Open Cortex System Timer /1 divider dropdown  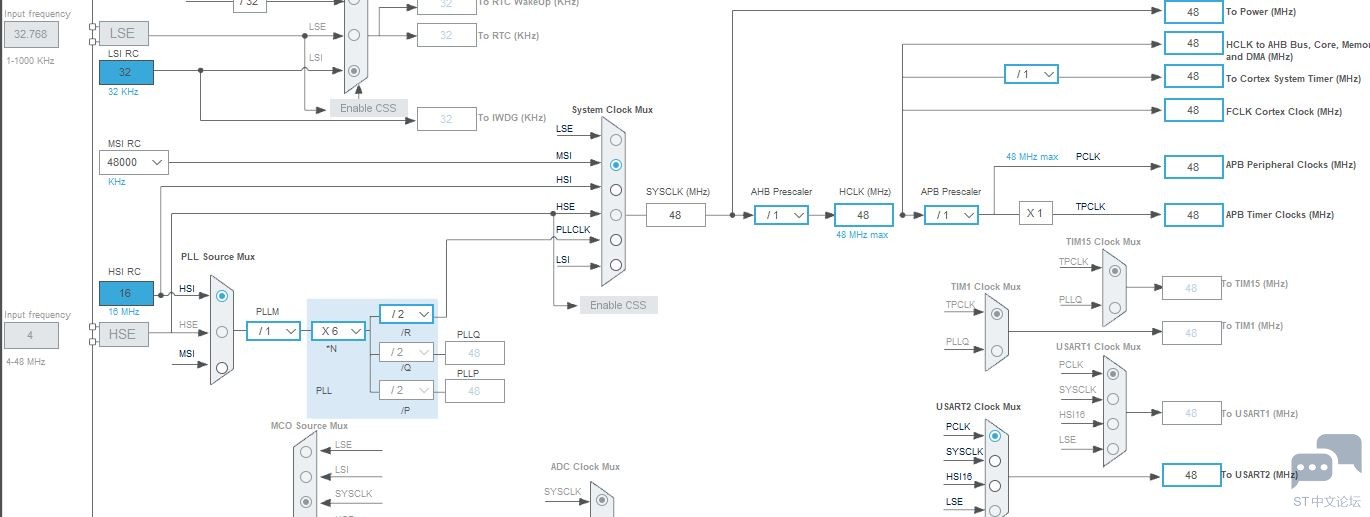point(1031,74)
